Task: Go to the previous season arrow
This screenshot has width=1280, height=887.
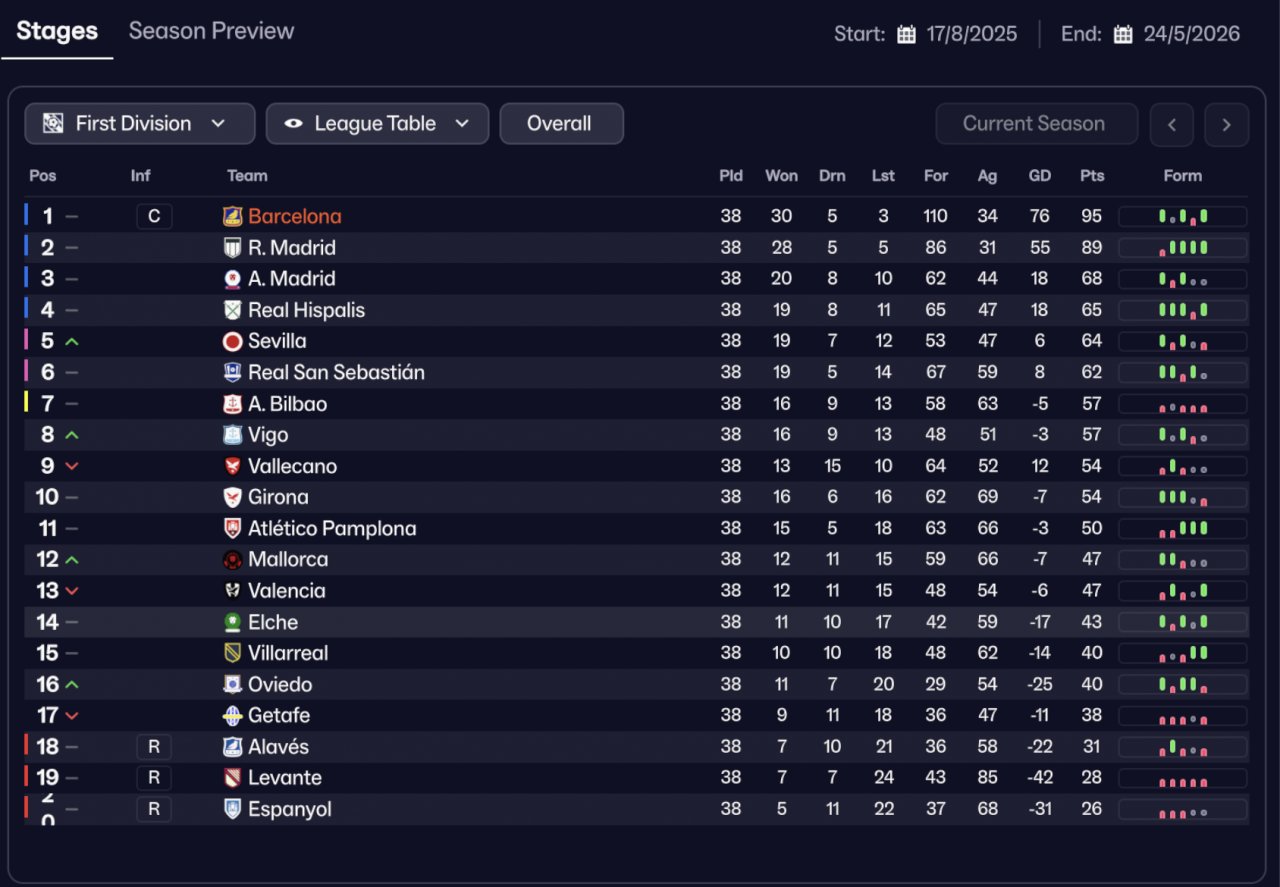Action: [1172, 125]
